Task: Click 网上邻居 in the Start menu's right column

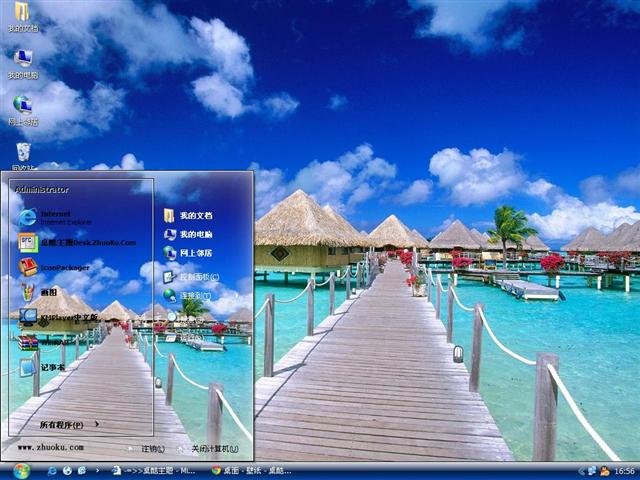Action: coord(188,253)
